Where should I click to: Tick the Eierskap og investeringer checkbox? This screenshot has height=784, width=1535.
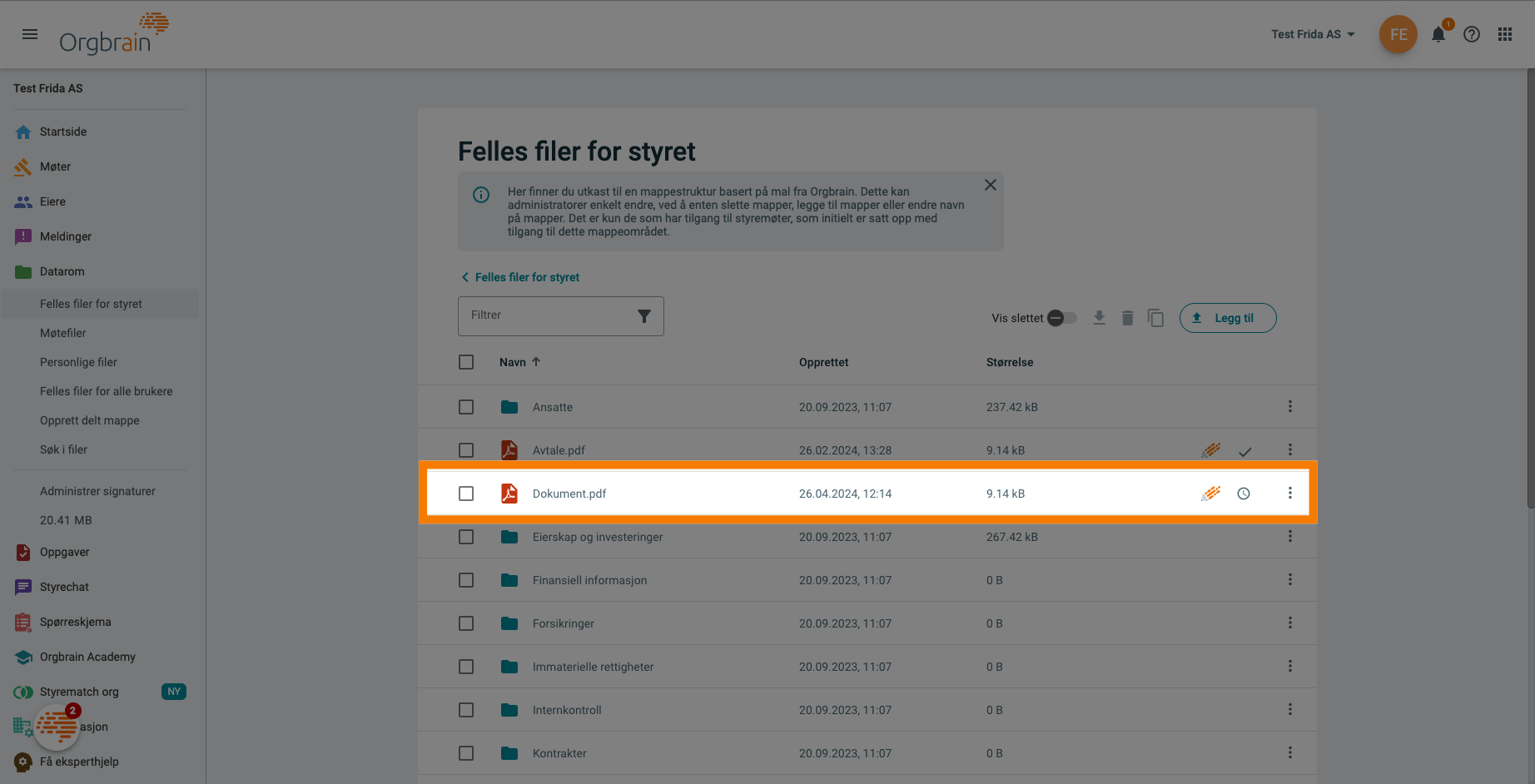(466, 537)
